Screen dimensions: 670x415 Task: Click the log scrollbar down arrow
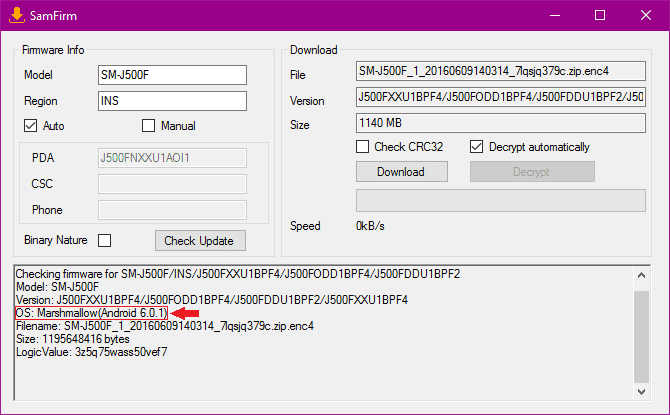(x=641, y=391)
